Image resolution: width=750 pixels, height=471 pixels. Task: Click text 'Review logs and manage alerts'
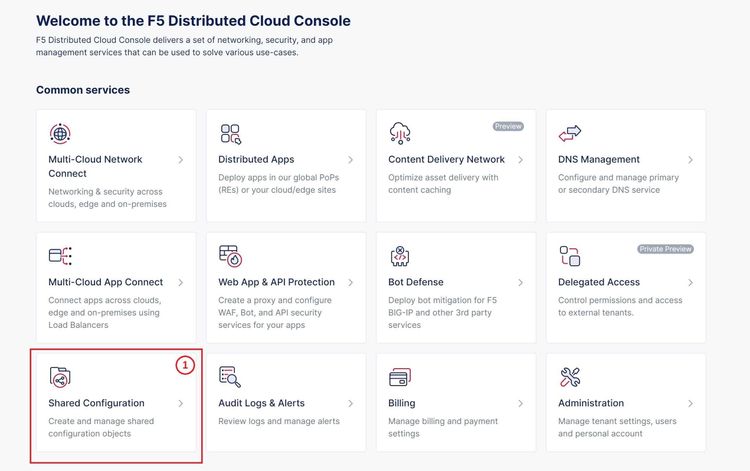coord(279,421)
